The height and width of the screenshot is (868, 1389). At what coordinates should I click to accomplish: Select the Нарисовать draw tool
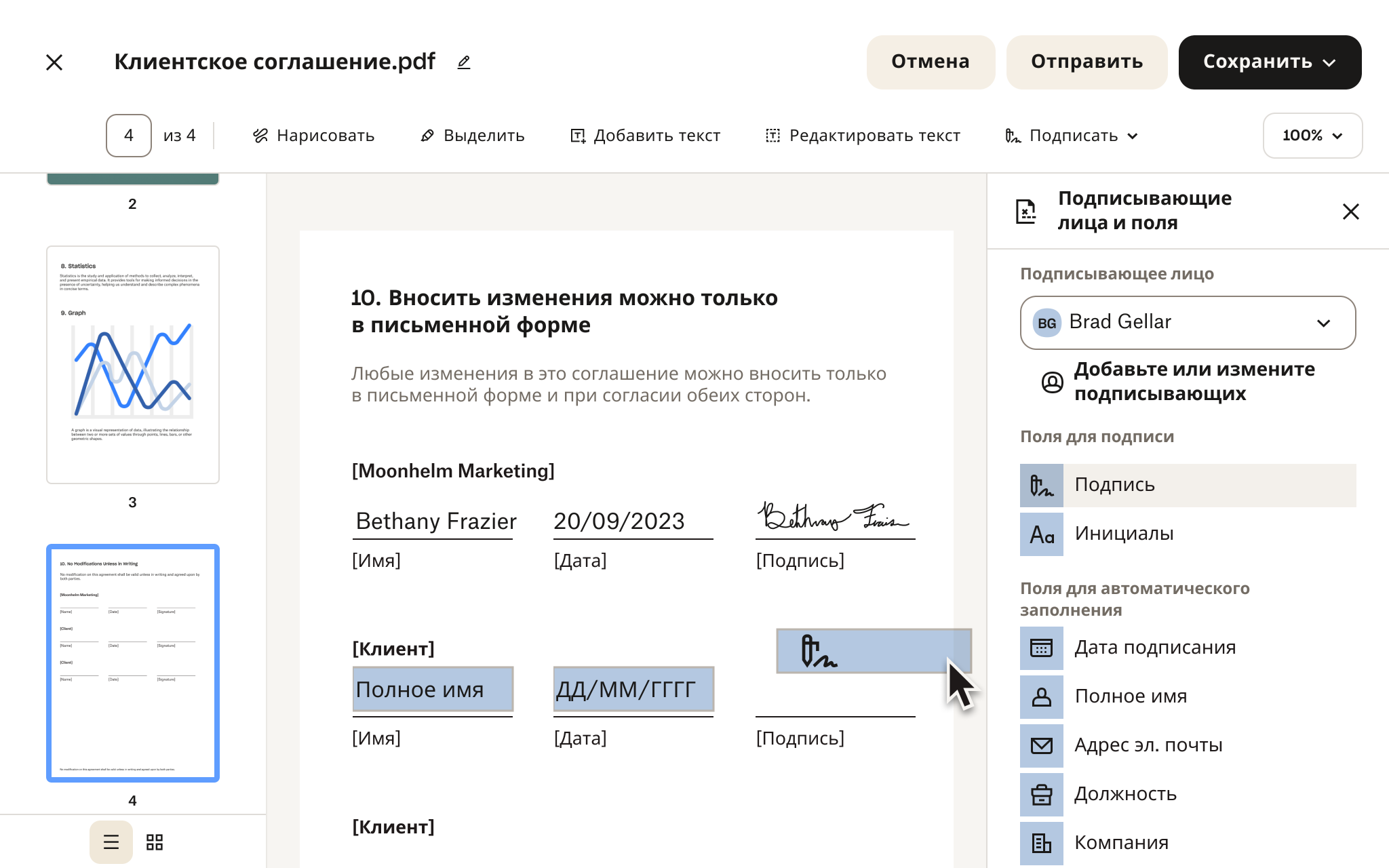click(313, 136)
